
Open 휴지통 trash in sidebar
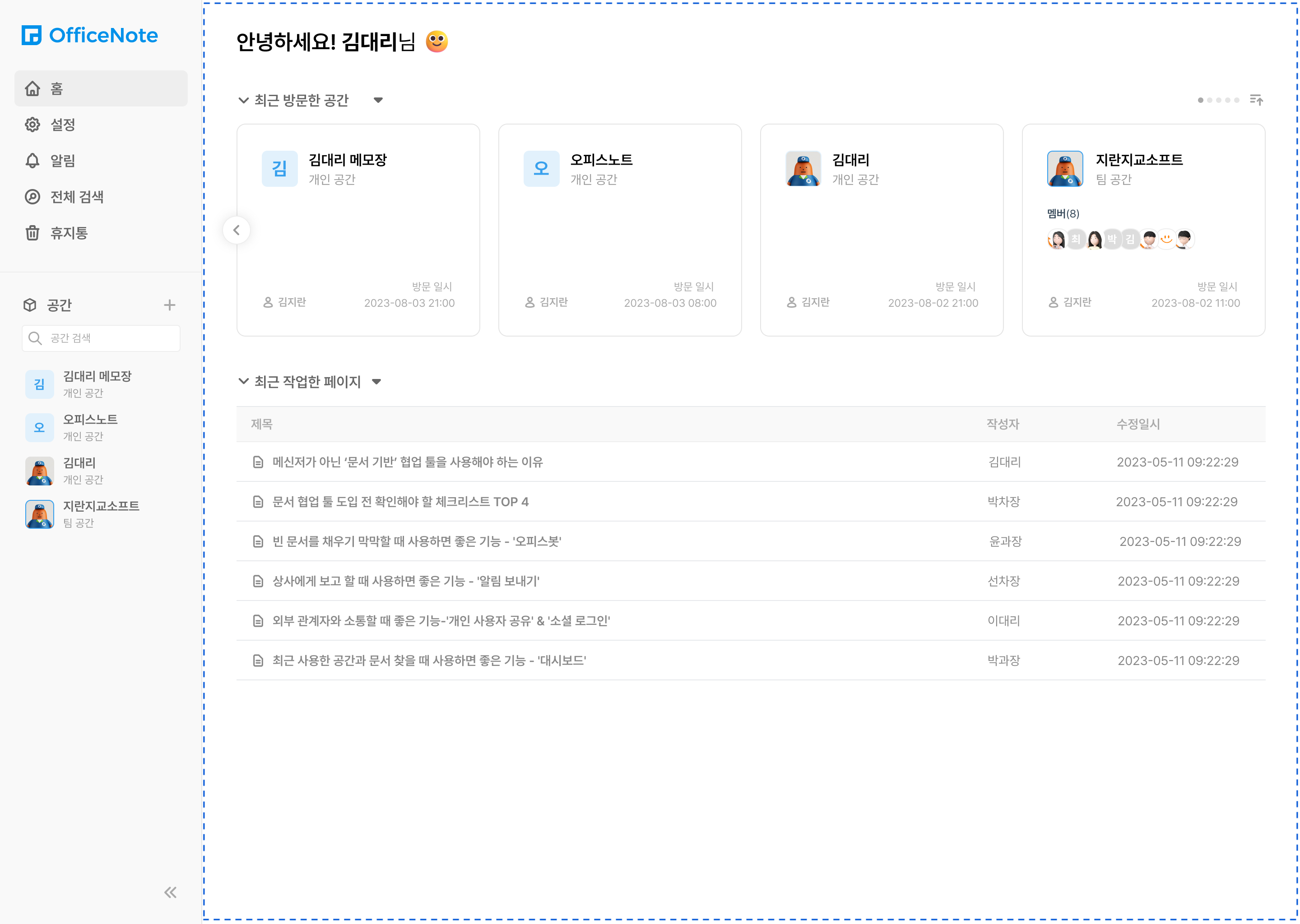[x=68, y=233]
